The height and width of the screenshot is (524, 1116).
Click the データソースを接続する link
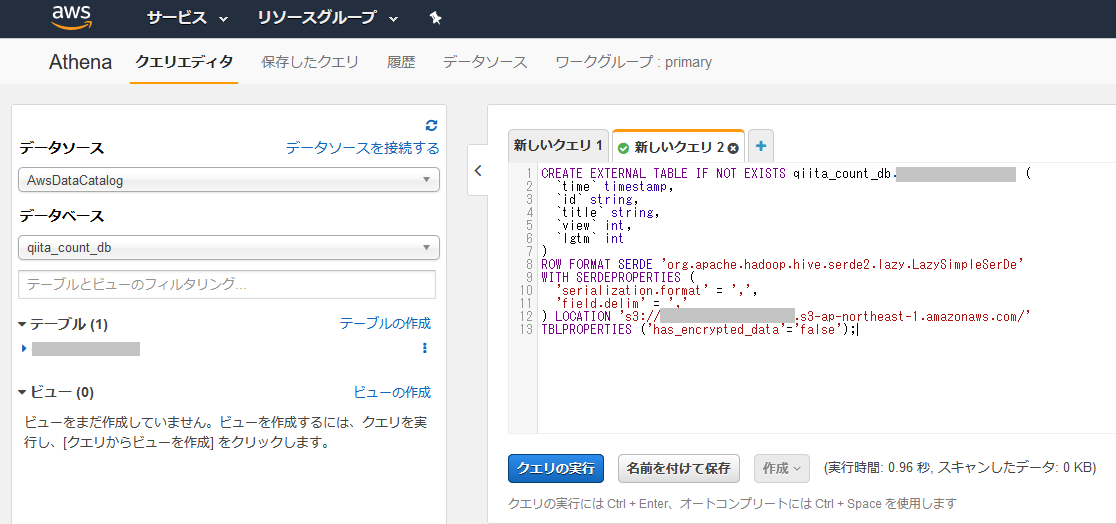(362, 148)
